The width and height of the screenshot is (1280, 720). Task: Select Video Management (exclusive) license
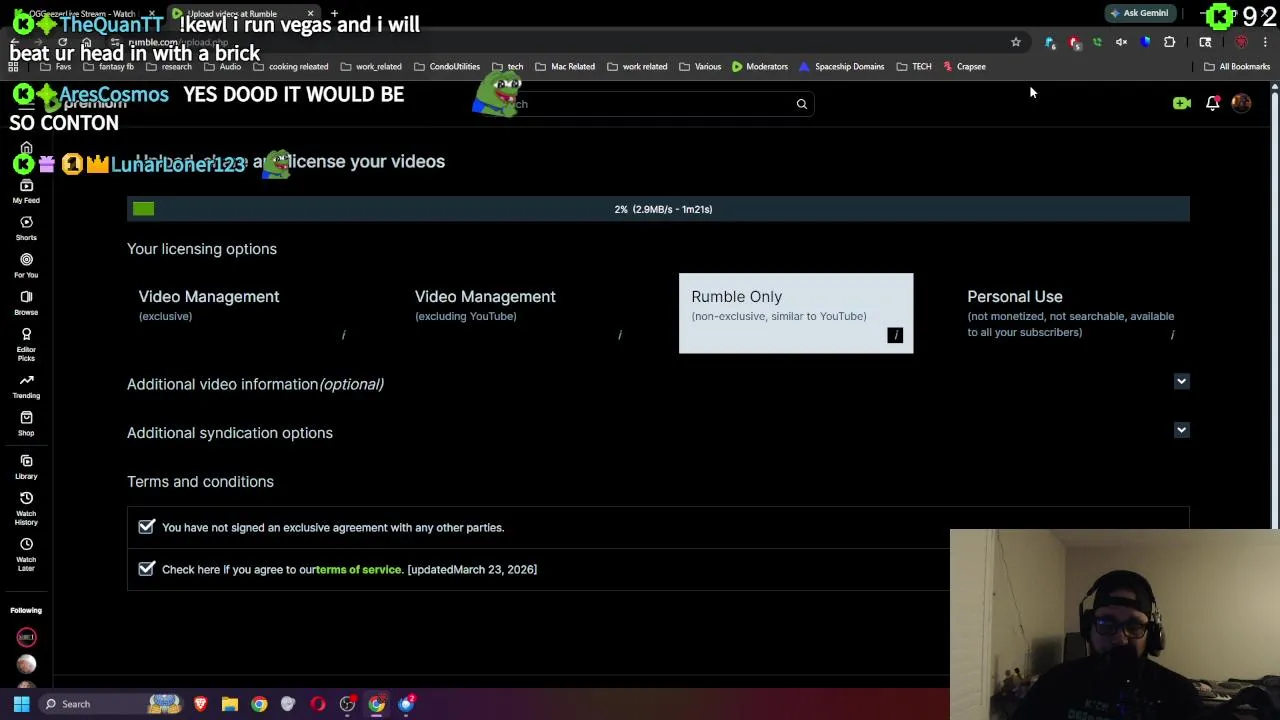pos(242,313)
